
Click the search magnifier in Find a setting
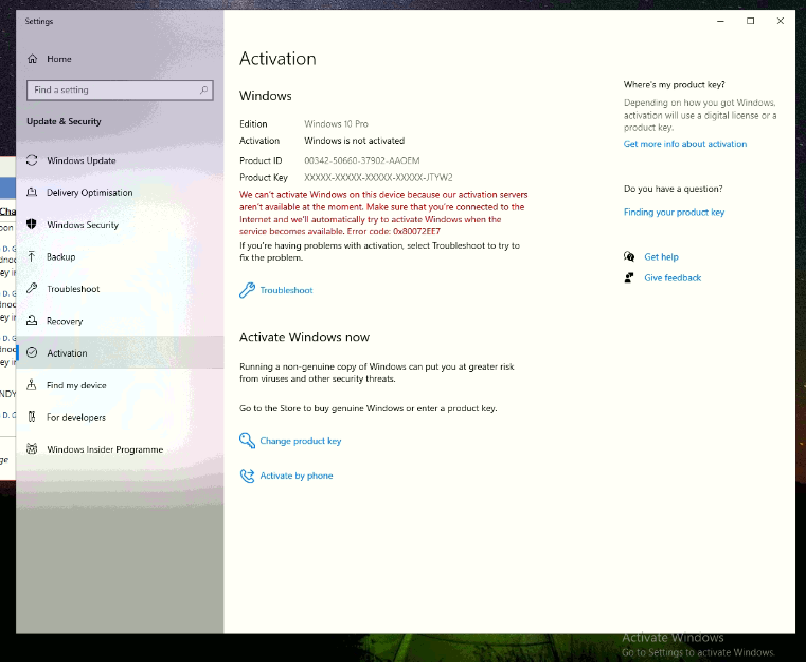[x=204, y=90]
